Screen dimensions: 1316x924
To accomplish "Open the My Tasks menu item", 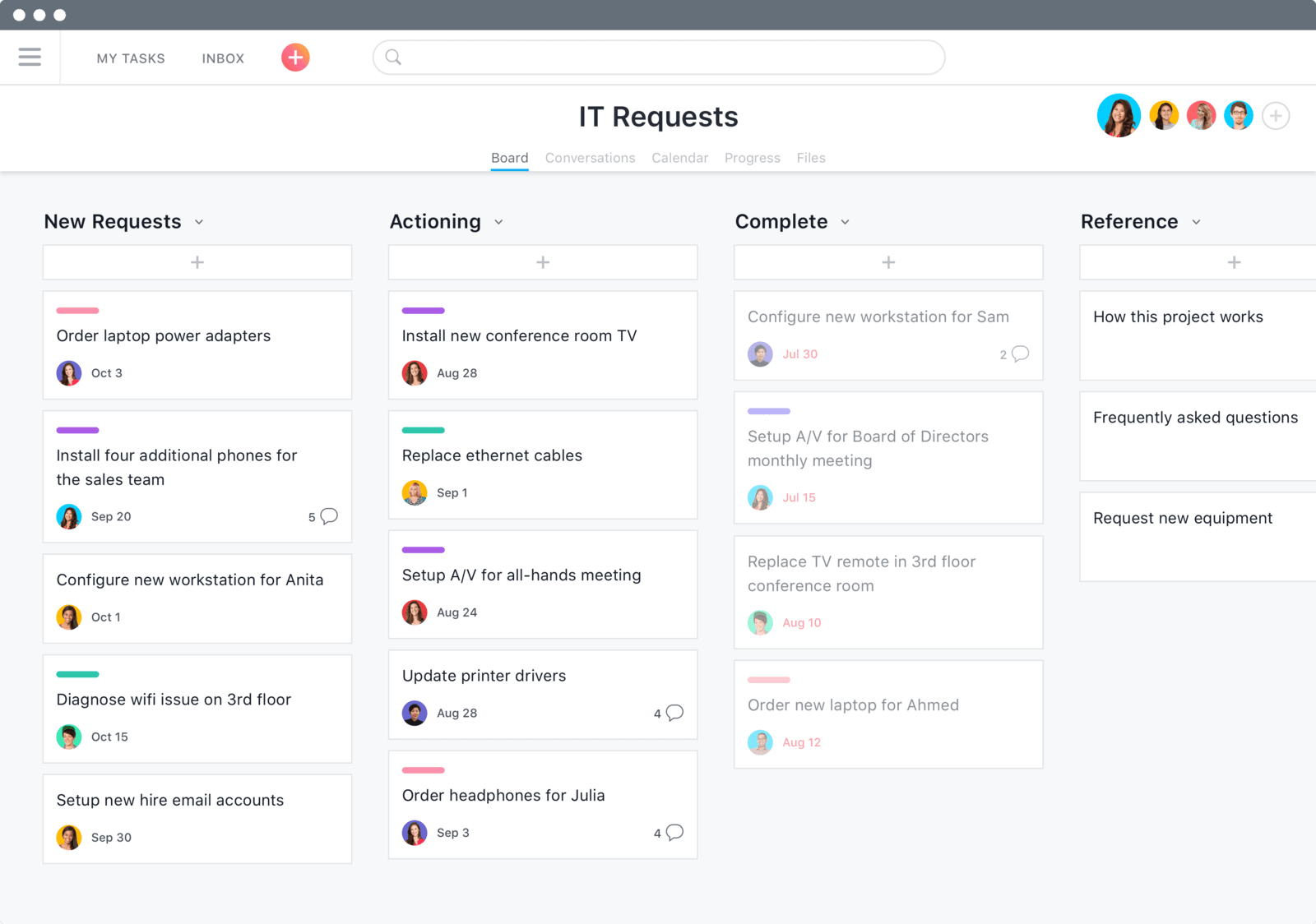I will tap(131, 58).
